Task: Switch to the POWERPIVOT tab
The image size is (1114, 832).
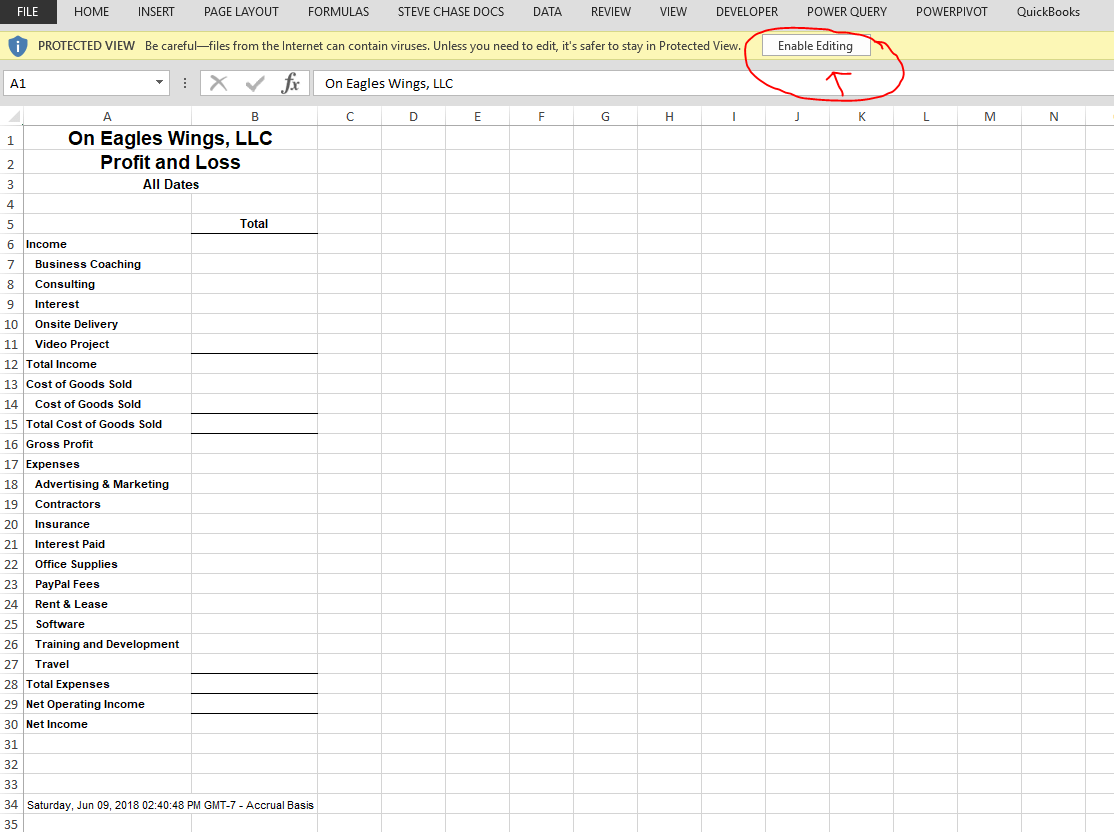Action: [x=952, y=12]
